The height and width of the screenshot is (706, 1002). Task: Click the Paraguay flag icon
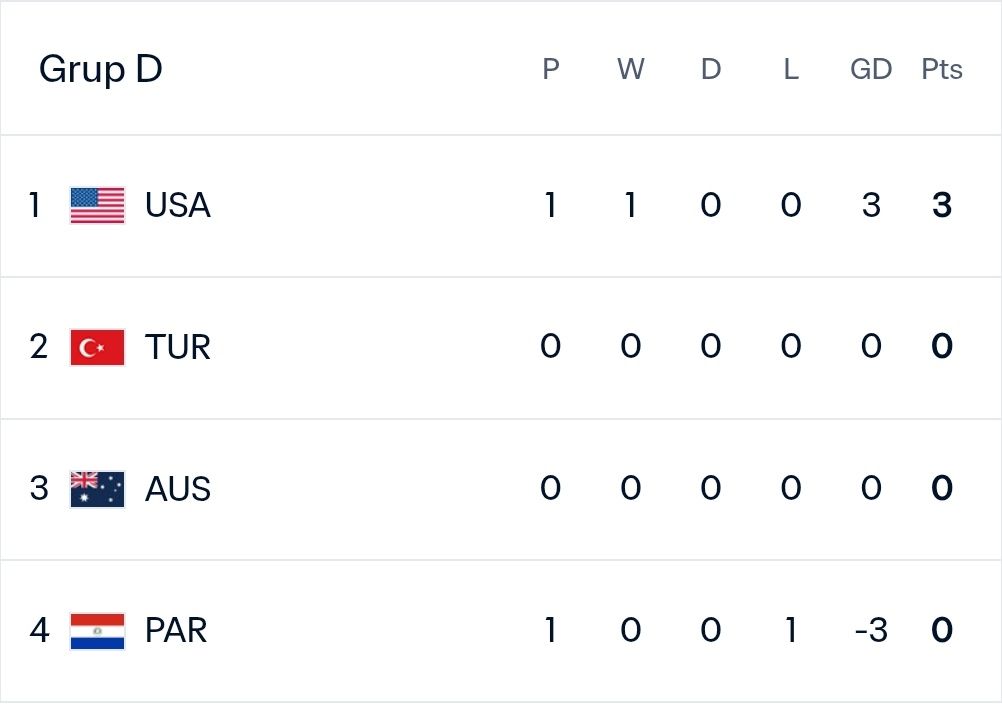click(97, 631)
